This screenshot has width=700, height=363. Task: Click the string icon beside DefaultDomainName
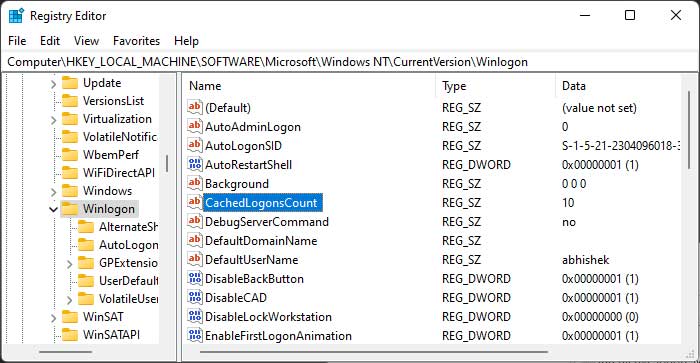pos(195,240)
